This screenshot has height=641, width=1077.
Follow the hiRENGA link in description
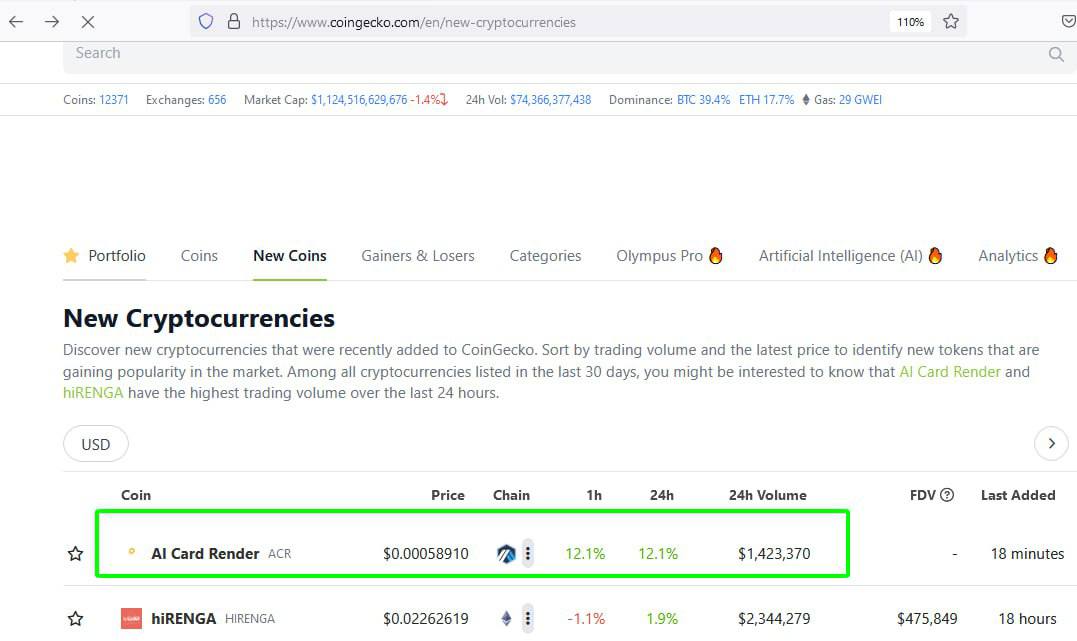93,393
